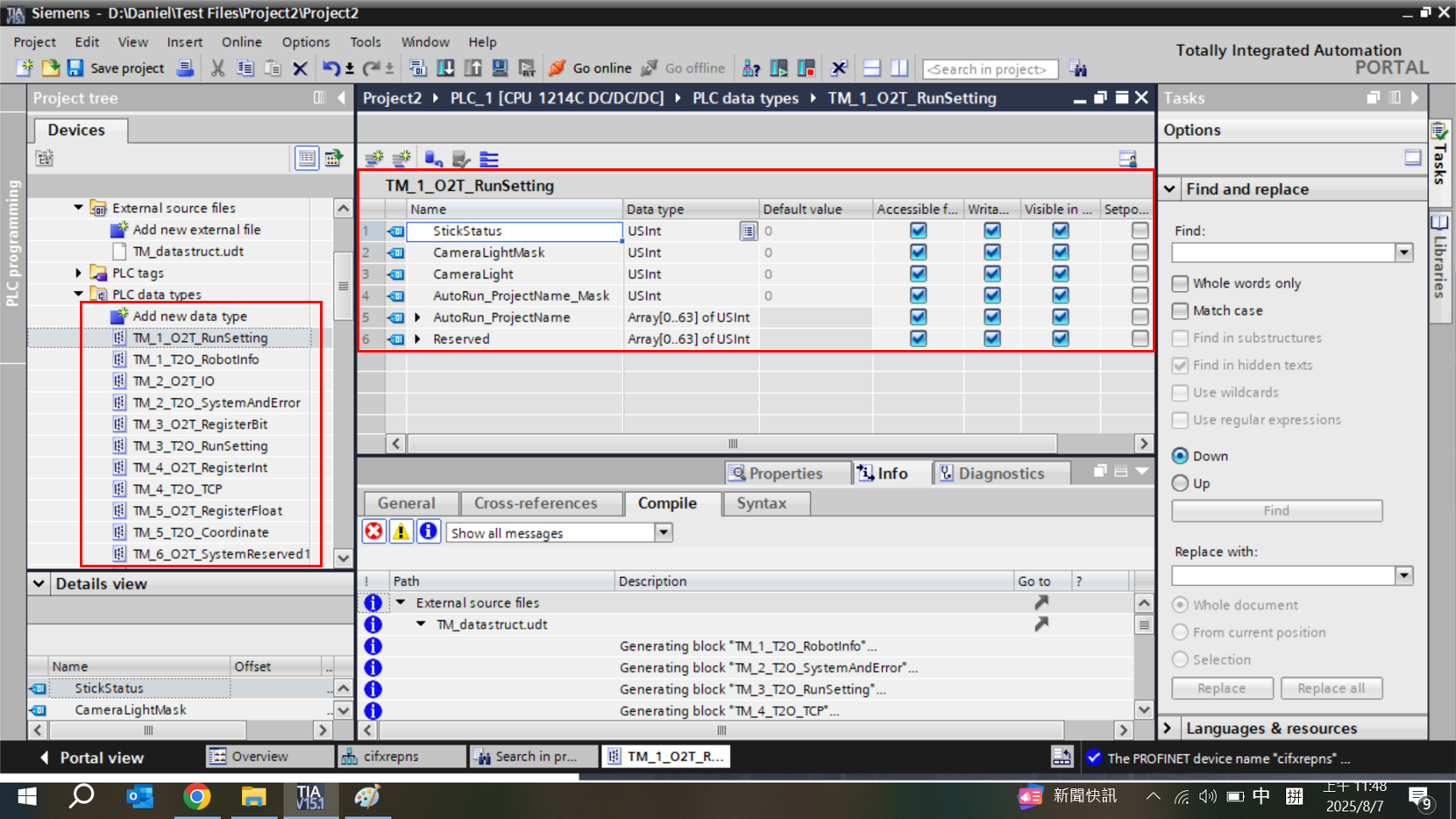Viewport: 1456px width, 819px height.
Task: Check Setpoint box for Reserved row
Action: point(1140,338)
